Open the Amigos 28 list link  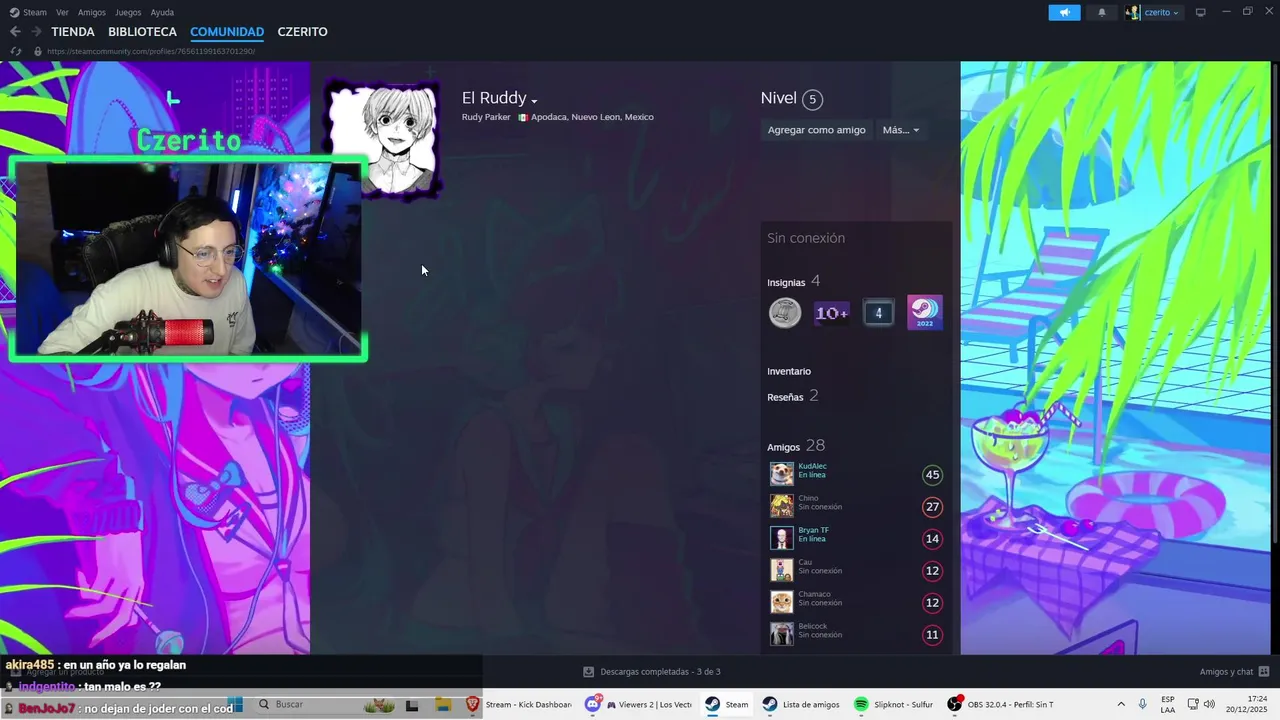796,446
